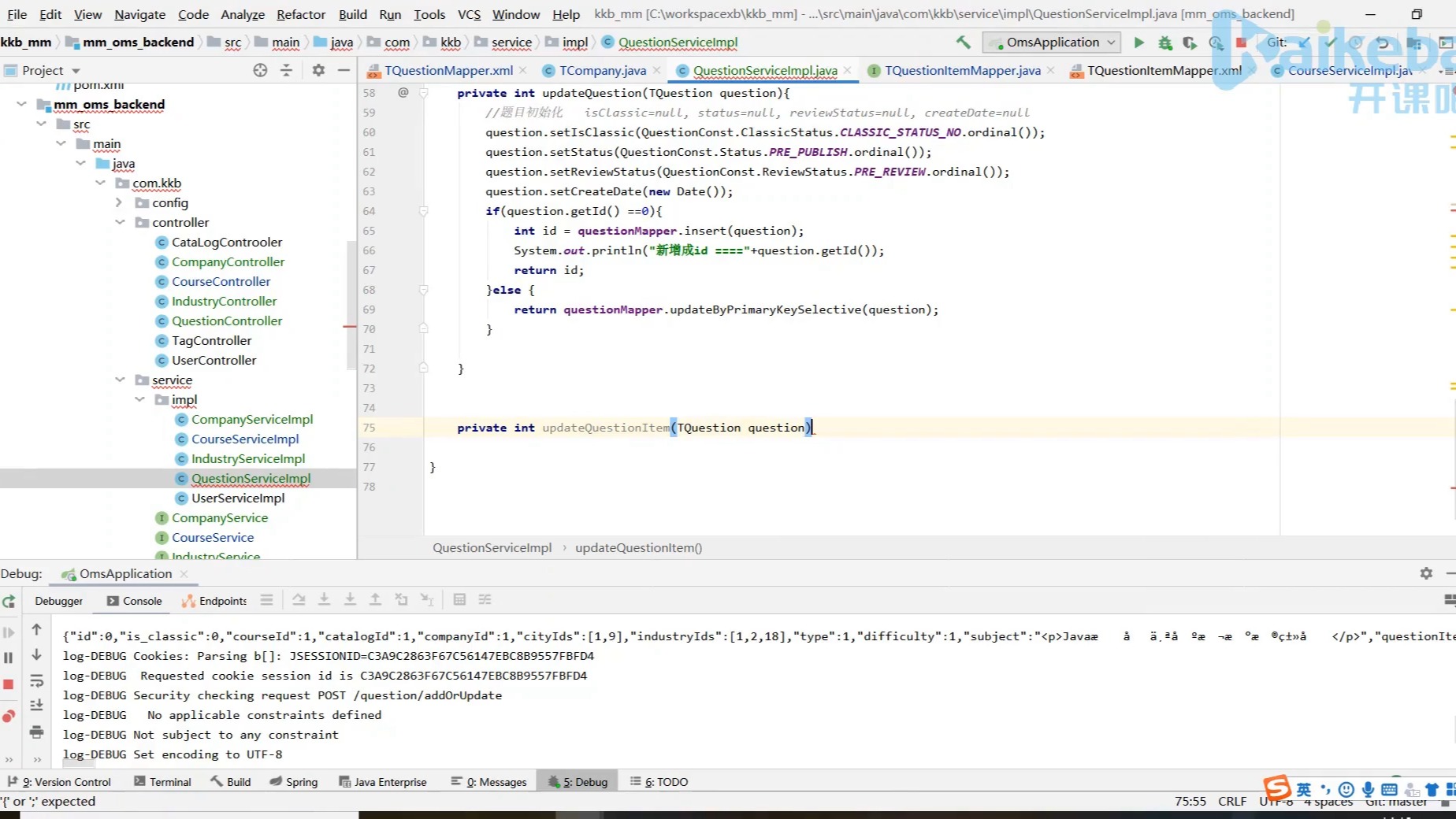Close the TCompany.java tab
This screenshot has height=819, width=1456.
click(656, 71)
